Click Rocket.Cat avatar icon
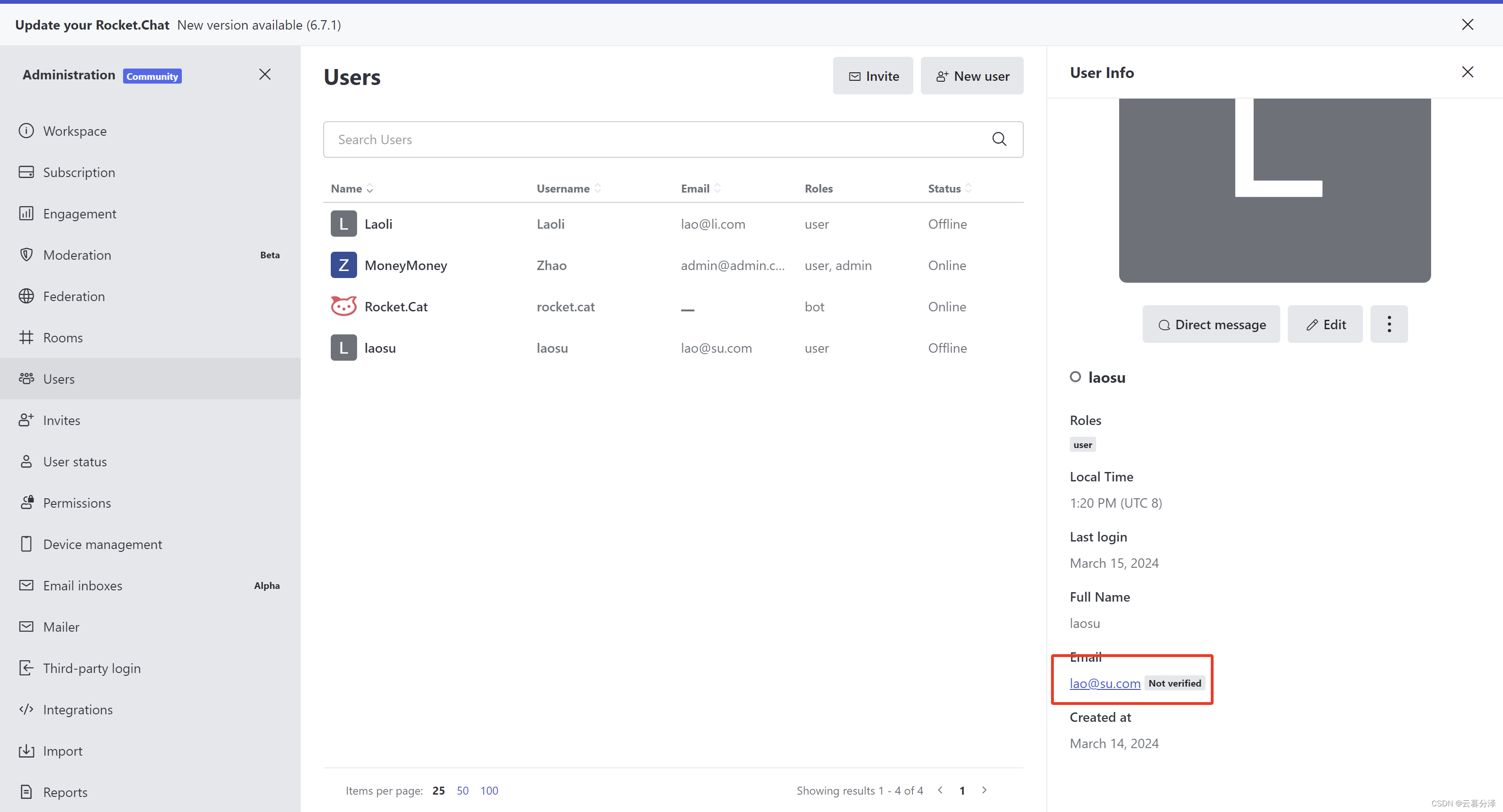This screenshot has width=1503, height=812. 343,306
